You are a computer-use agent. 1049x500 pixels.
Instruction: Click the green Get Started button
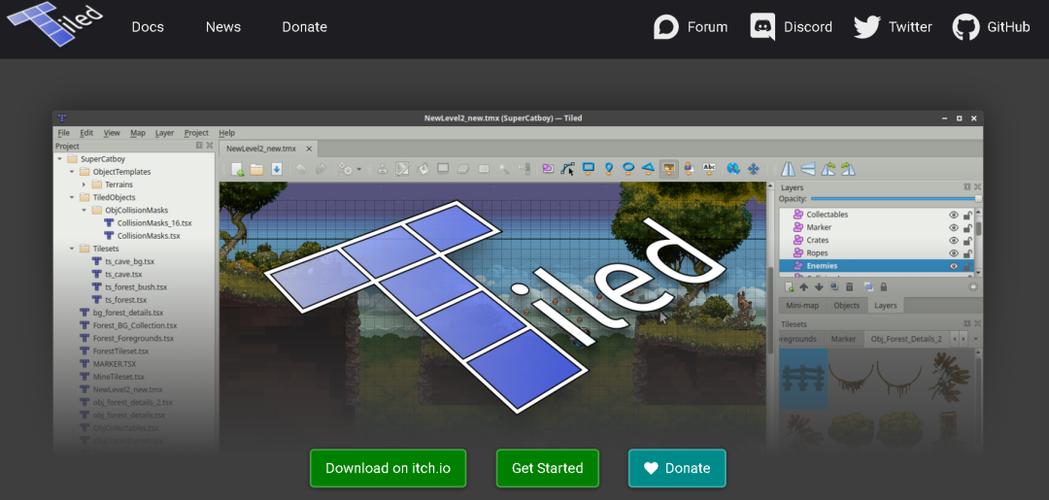[x=547, y=469]
